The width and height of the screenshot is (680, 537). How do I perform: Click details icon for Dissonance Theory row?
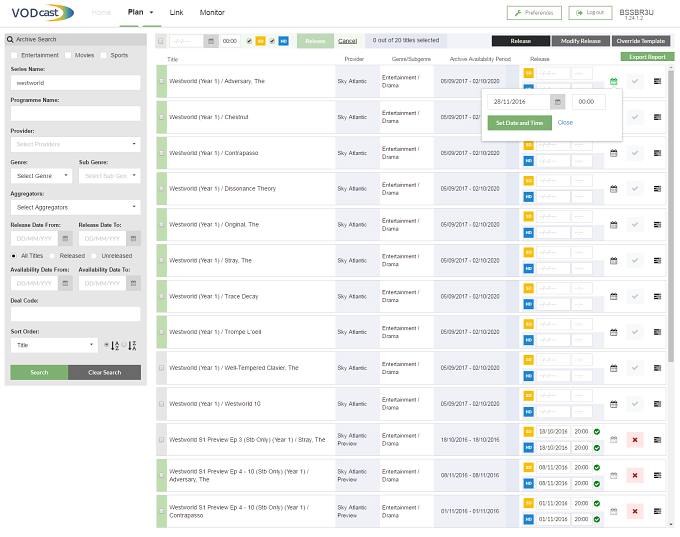pos(657,189)
